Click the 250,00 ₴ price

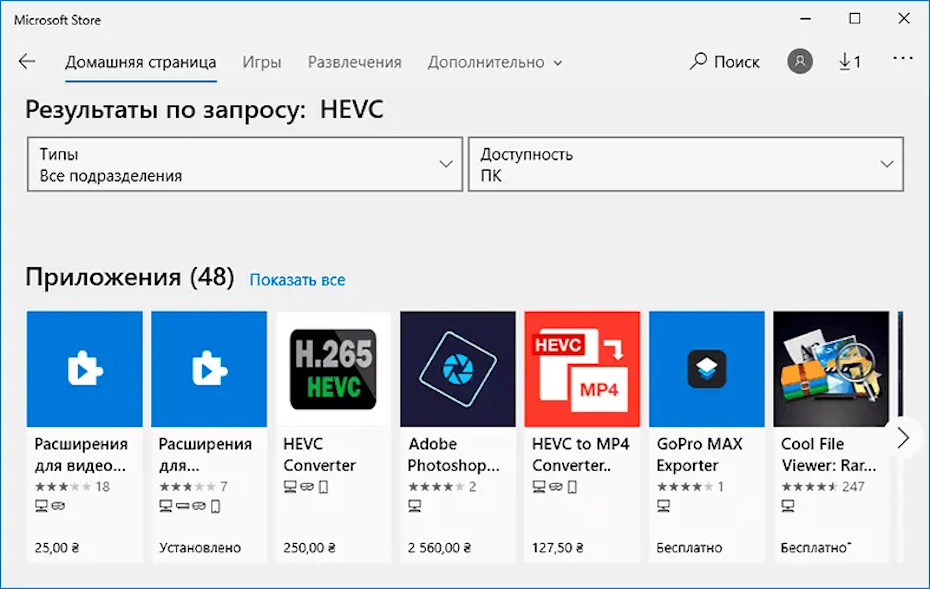point(309,547)
